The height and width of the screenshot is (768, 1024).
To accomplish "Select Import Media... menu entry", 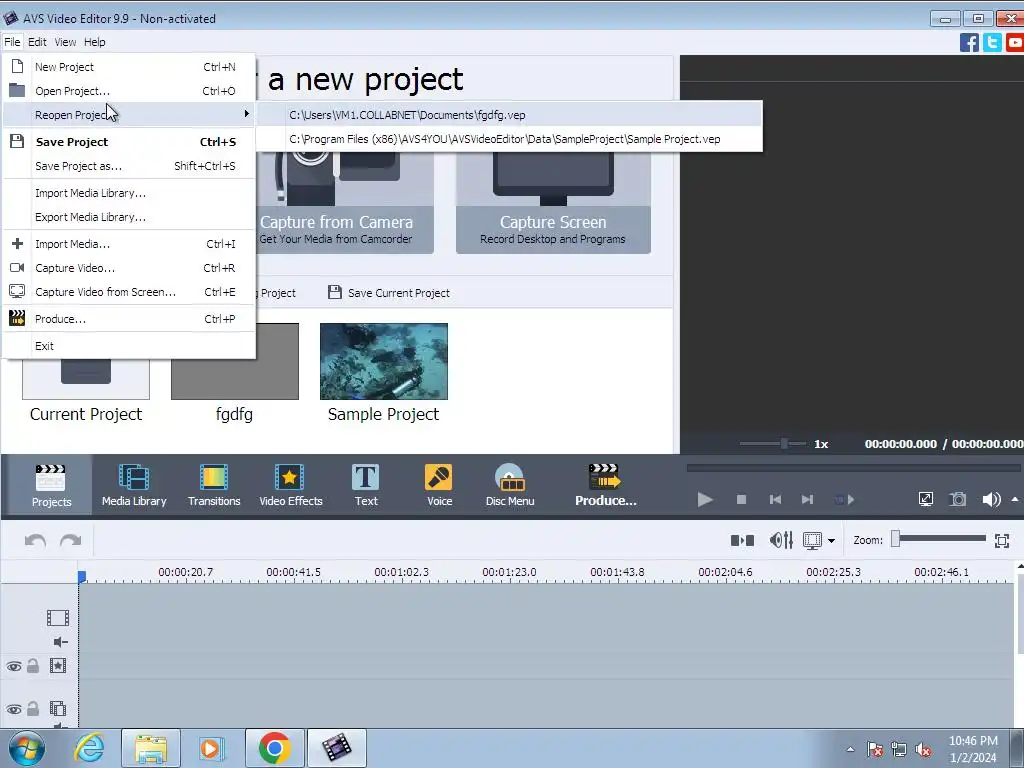I will pos(129,244).
